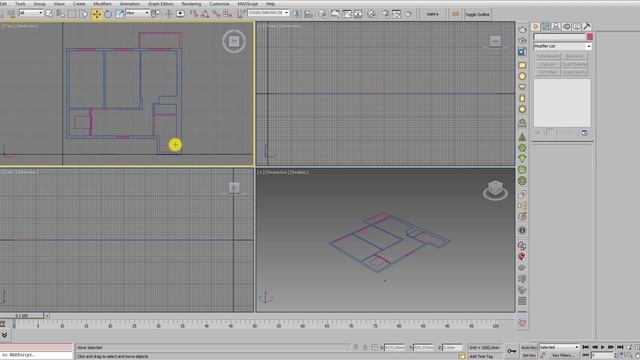Click the Pin Stack icon
The height and width of the screenshot is (360, 640).
[x=538, y=133]
